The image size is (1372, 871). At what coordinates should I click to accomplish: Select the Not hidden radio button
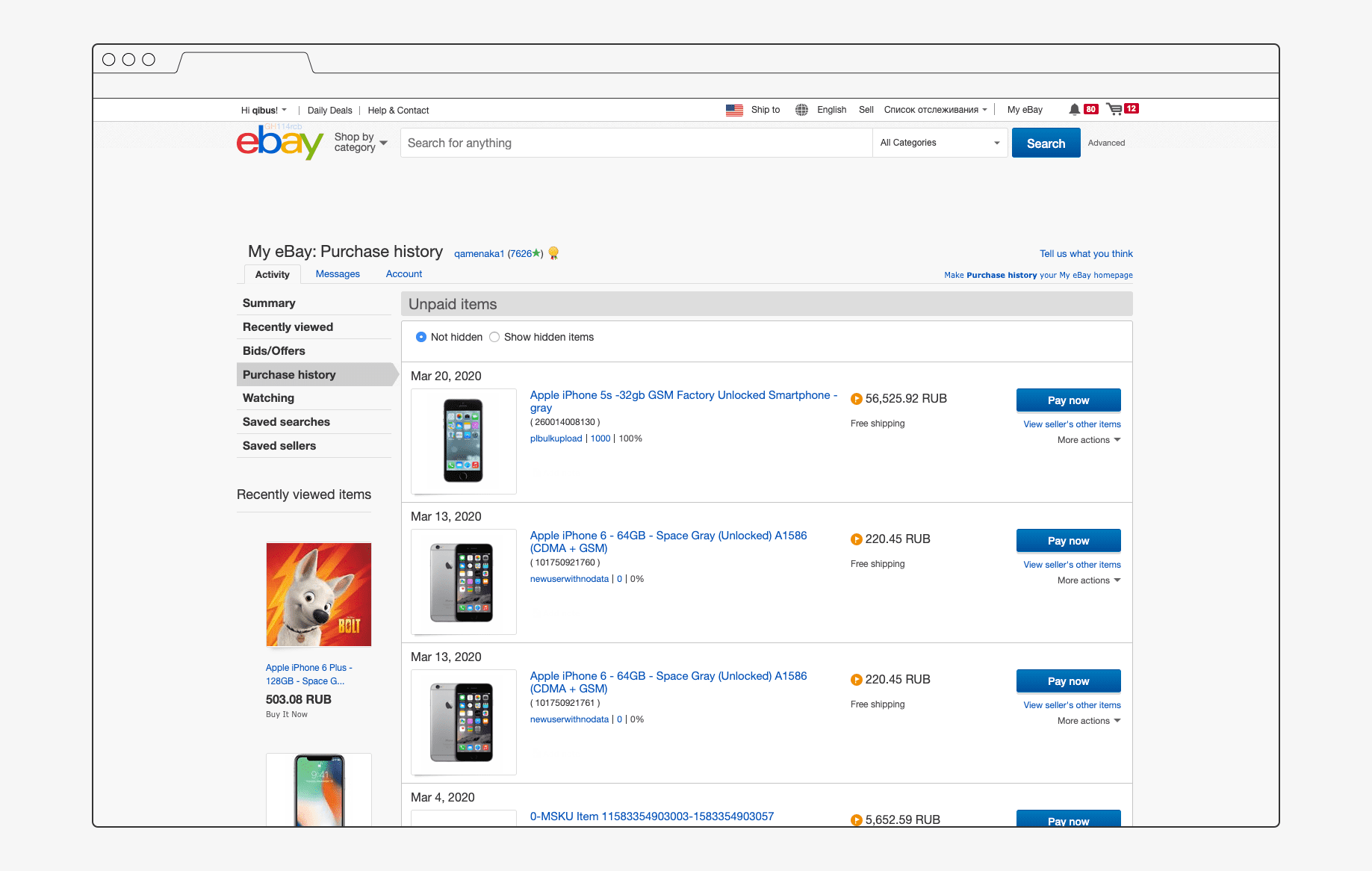click(421, 337)
